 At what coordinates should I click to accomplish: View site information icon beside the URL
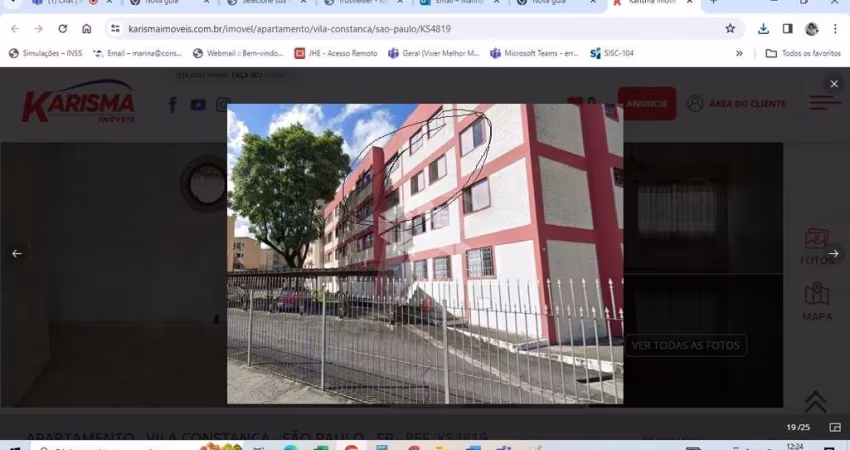(x=115, y=29)
